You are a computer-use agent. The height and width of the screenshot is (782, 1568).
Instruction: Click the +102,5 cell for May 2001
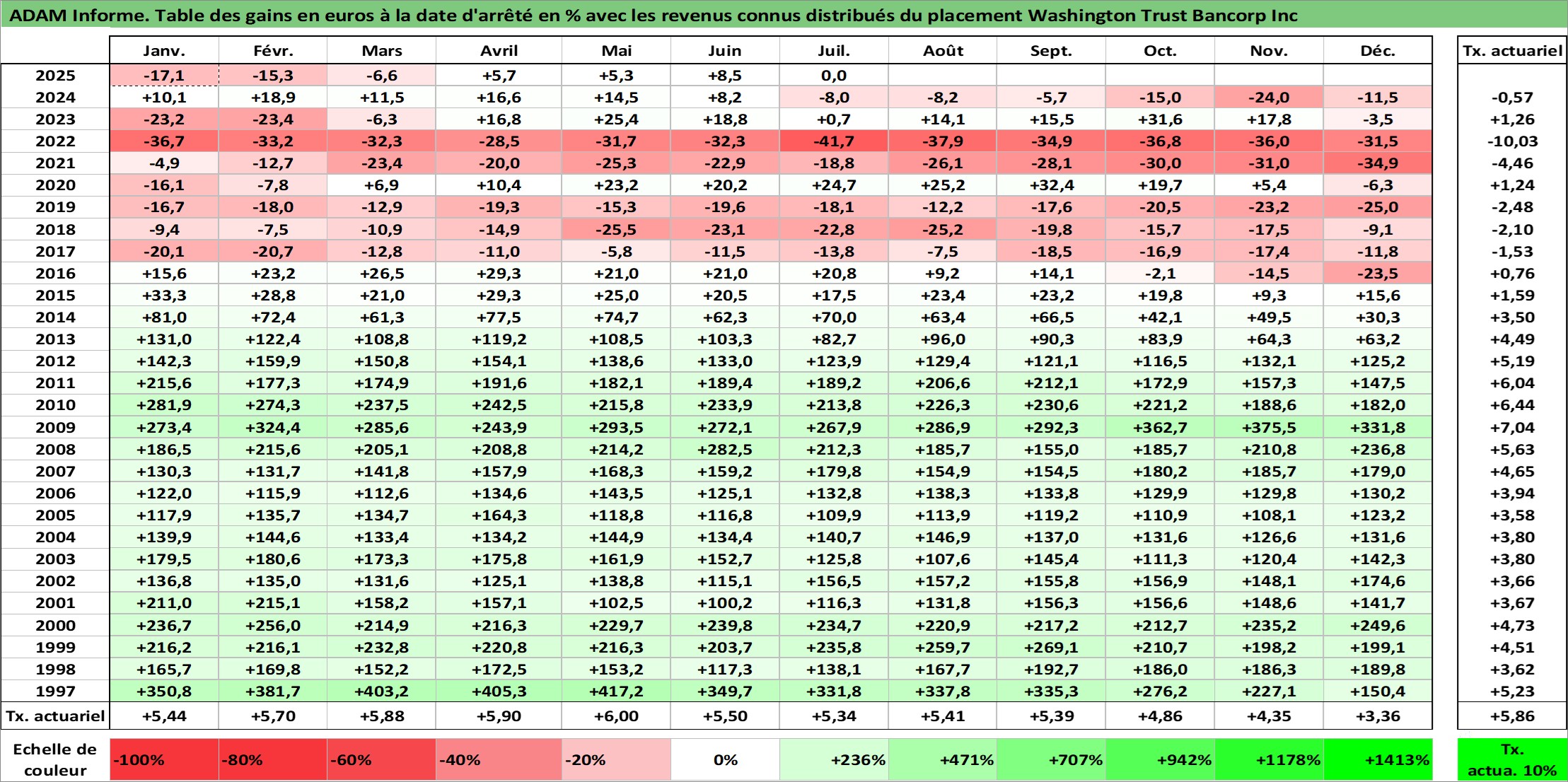click(616, 603)
